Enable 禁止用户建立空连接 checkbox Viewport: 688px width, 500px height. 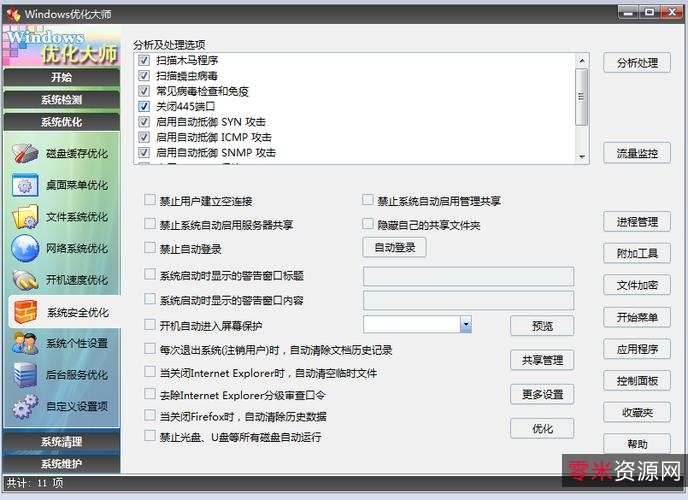click(150, 200)
